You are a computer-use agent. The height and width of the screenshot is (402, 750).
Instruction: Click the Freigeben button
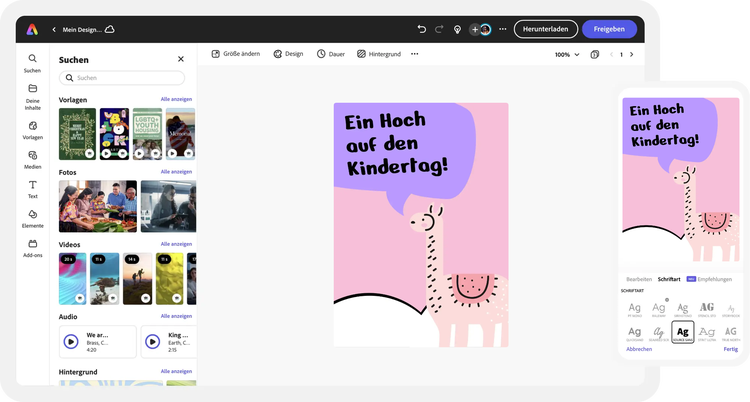[x=609, y=29]
